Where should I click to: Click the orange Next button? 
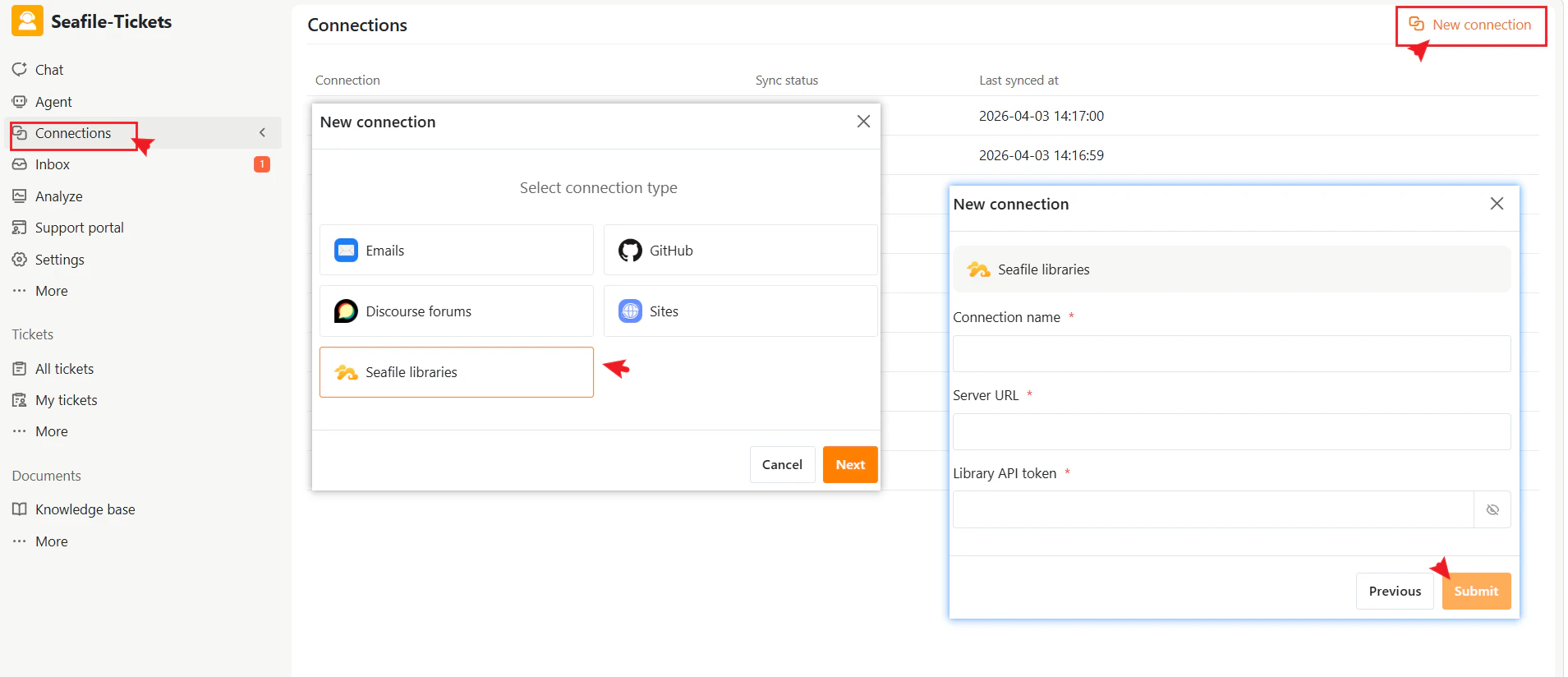tap(850, 464)
